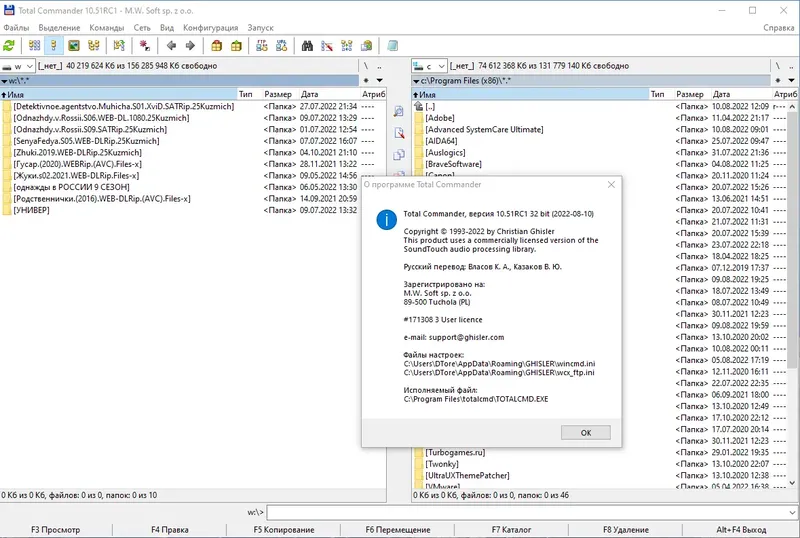The image size is (800, 538).
Task: Click the edit file icon in middle bar
Action: pos(399,133)
